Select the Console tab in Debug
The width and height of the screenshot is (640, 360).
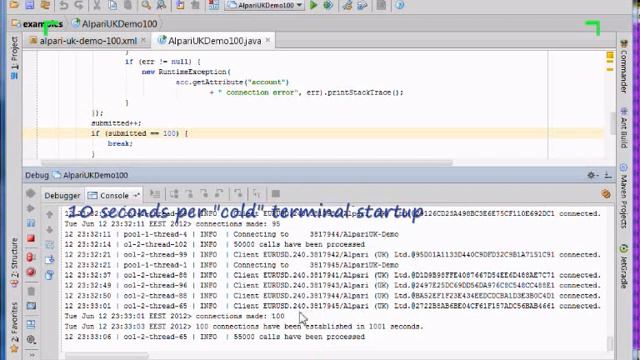114,196
